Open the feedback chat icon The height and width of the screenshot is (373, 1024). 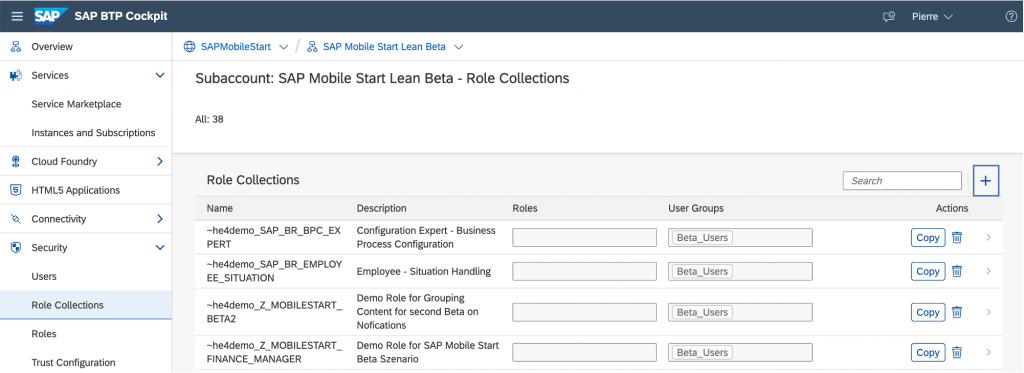point(888,16)
